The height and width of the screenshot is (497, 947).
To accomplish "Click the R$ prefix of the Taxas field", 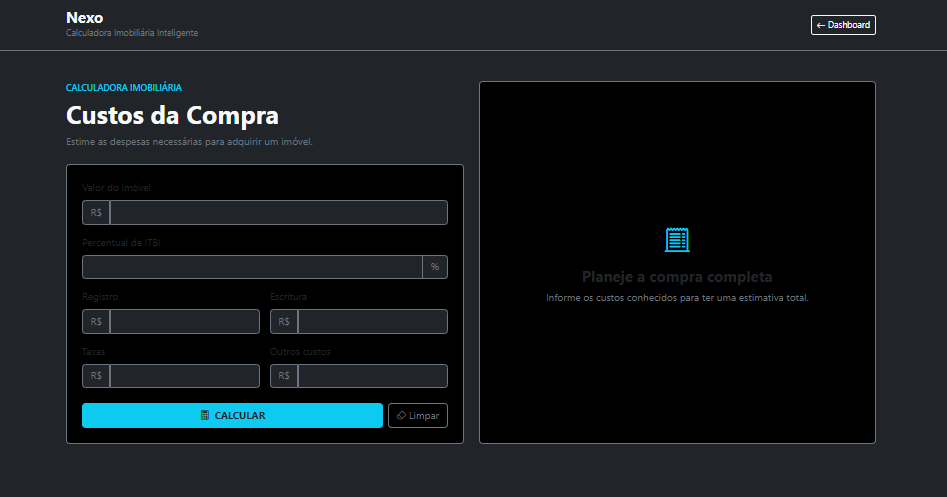I will (96, 376).
